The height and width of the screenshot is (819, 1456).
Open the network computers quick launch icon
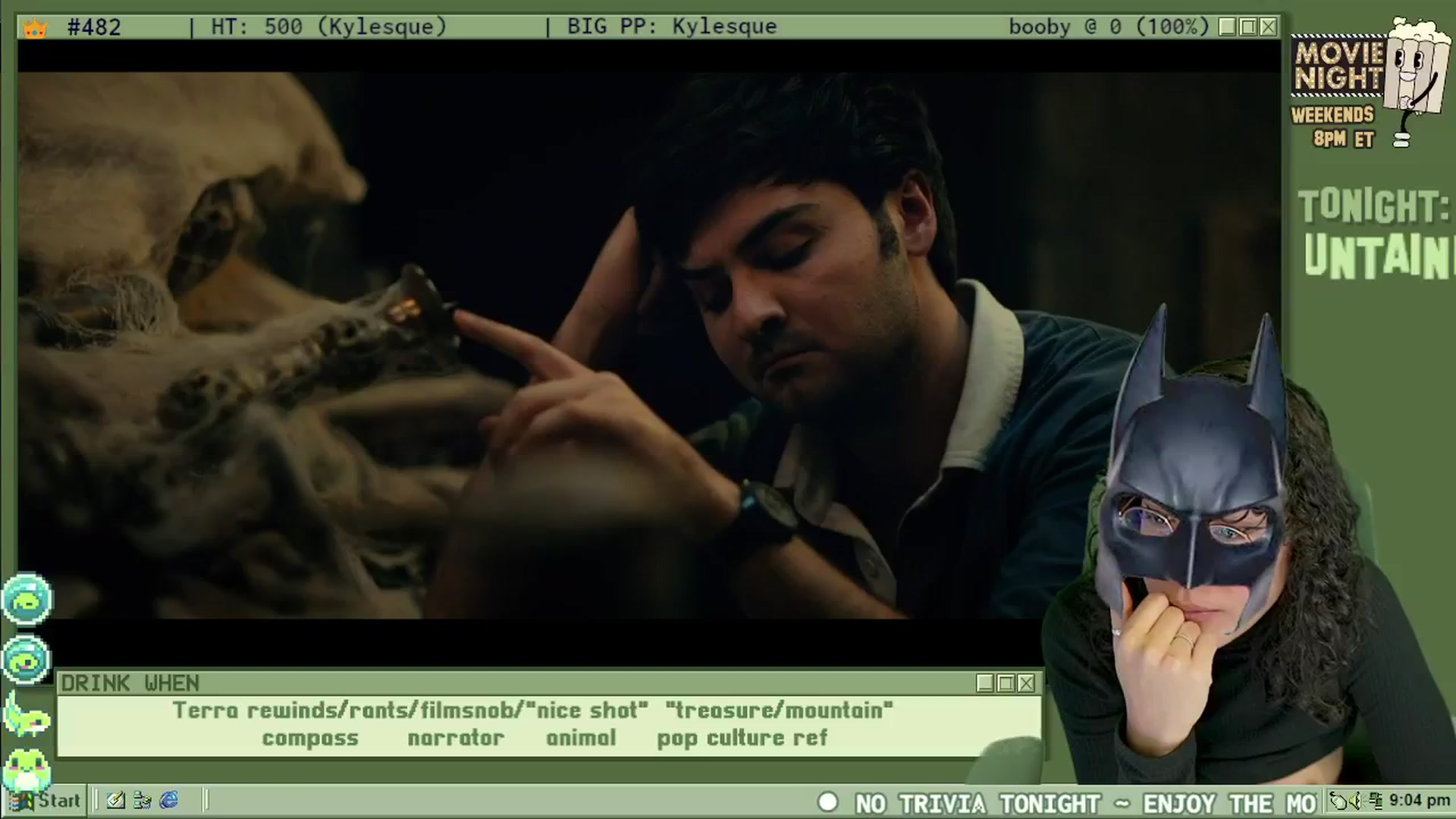pos(142,800)
